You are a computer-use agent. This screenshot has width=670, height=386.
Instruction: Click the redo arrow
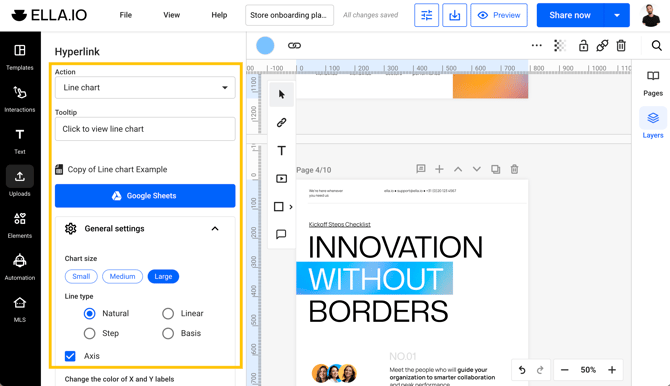540,370
